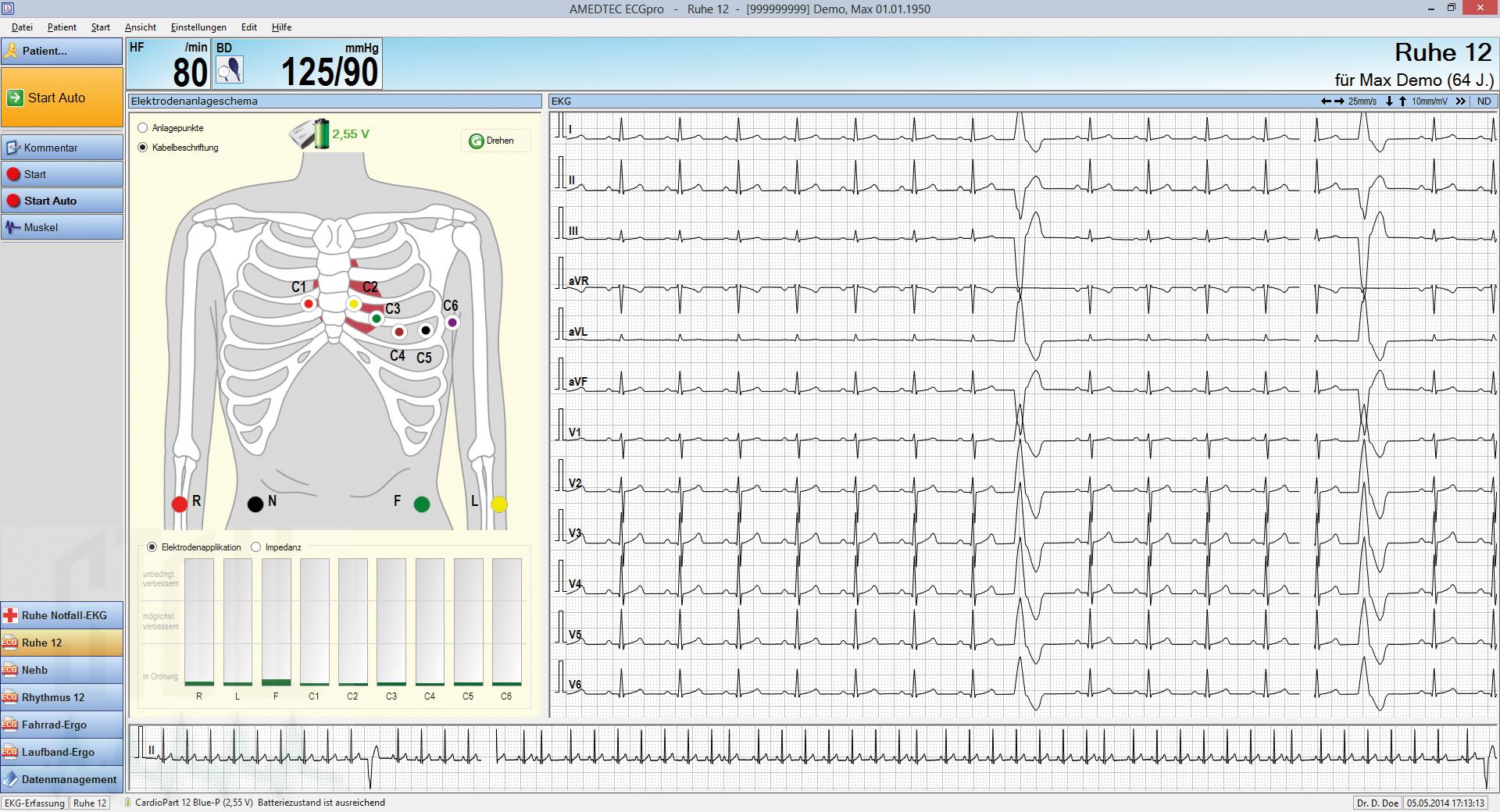Click the purple C6 electrode on torso
The image size is (1500, 812).
pos(452,322)
